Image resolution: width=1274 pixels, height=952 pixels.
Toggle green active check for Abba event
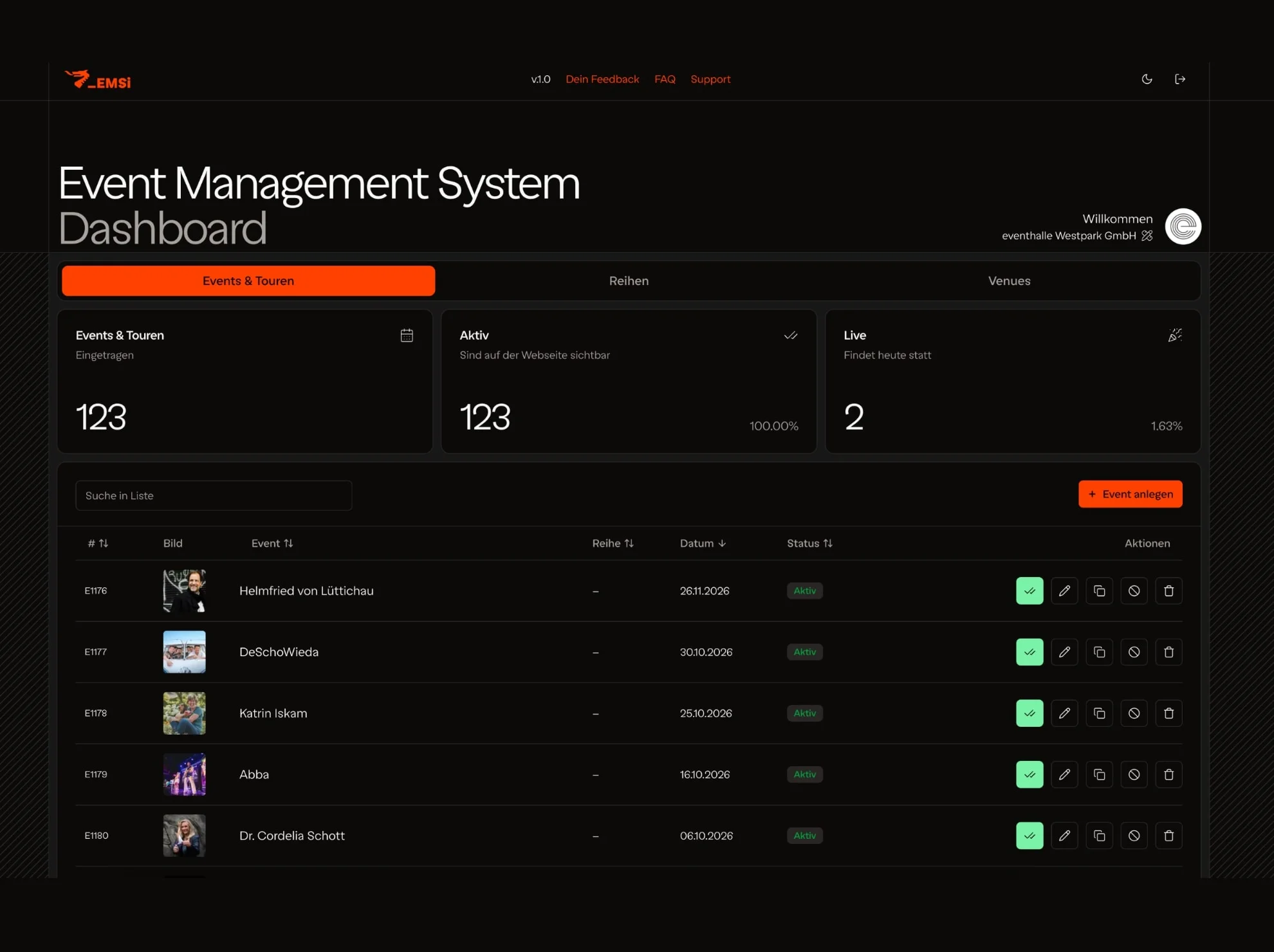(1029, 774)
